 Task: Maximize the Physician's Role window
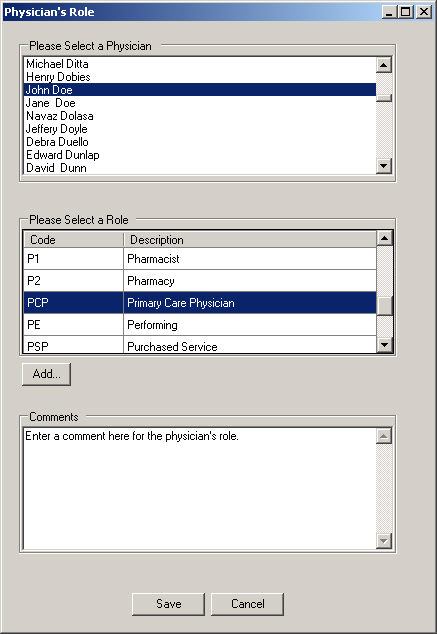pyautogui.click(x=406, y=12)
